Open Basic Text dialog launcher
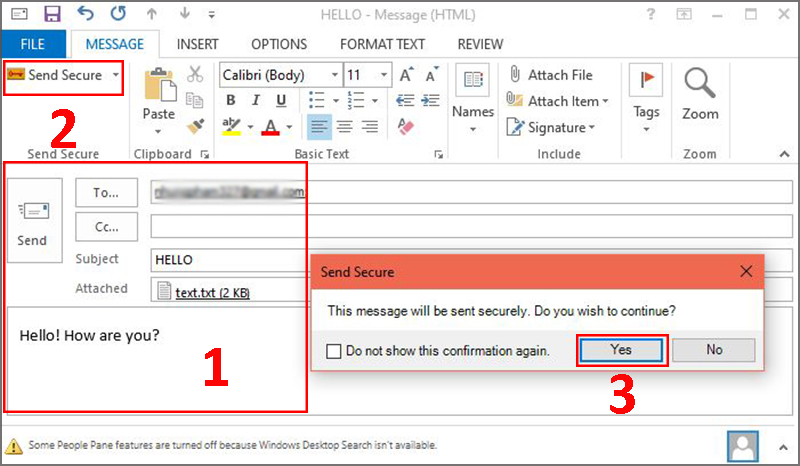800x466 pixels. 438,154
